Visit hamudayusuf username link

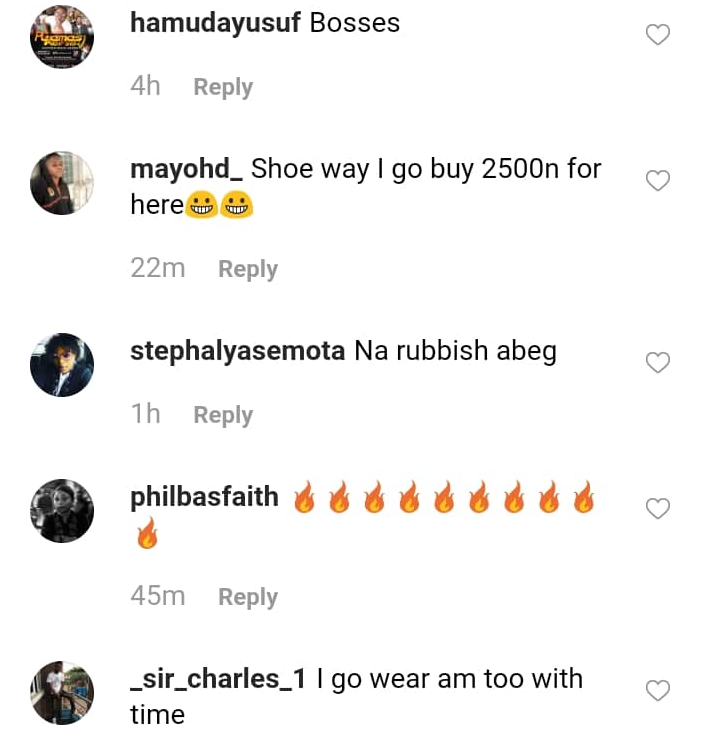tap(215, 24)
